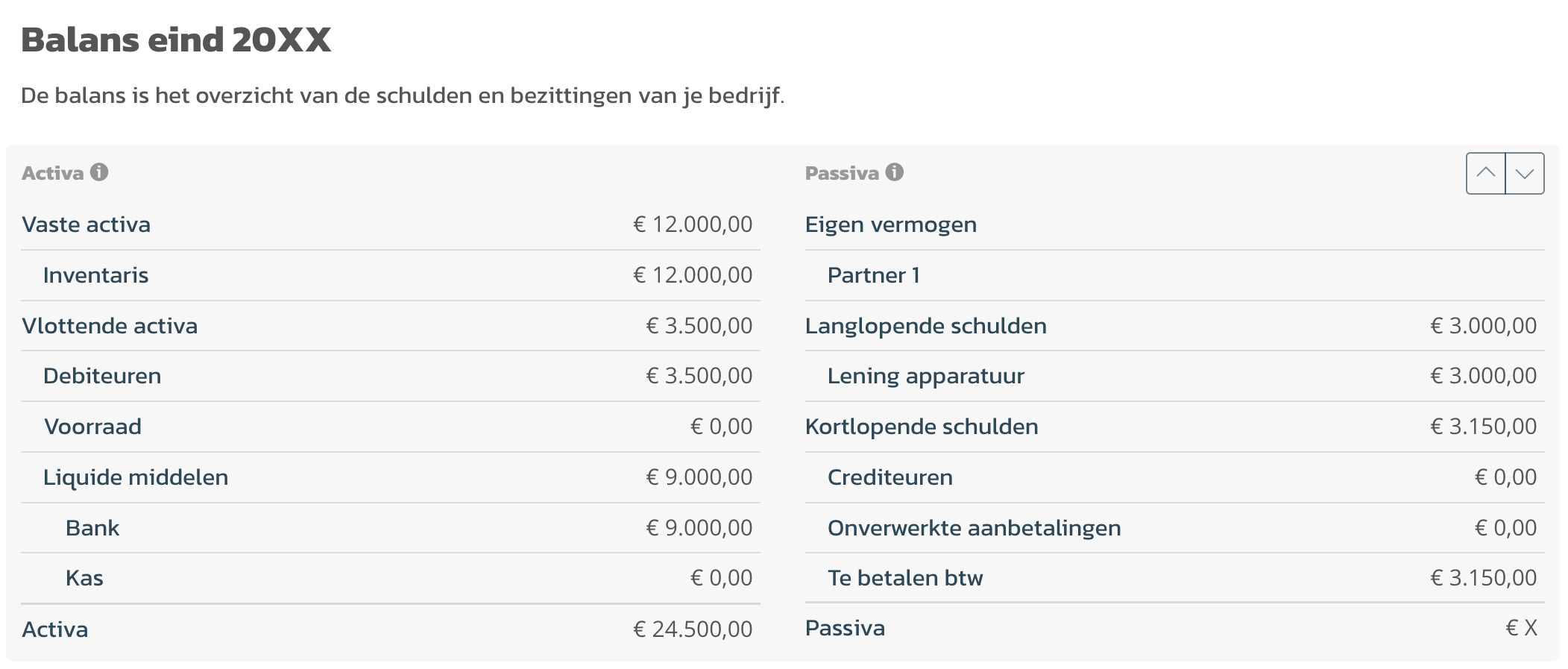Open the Inventaris line item
1568x669 pixels.
(391, 275)
